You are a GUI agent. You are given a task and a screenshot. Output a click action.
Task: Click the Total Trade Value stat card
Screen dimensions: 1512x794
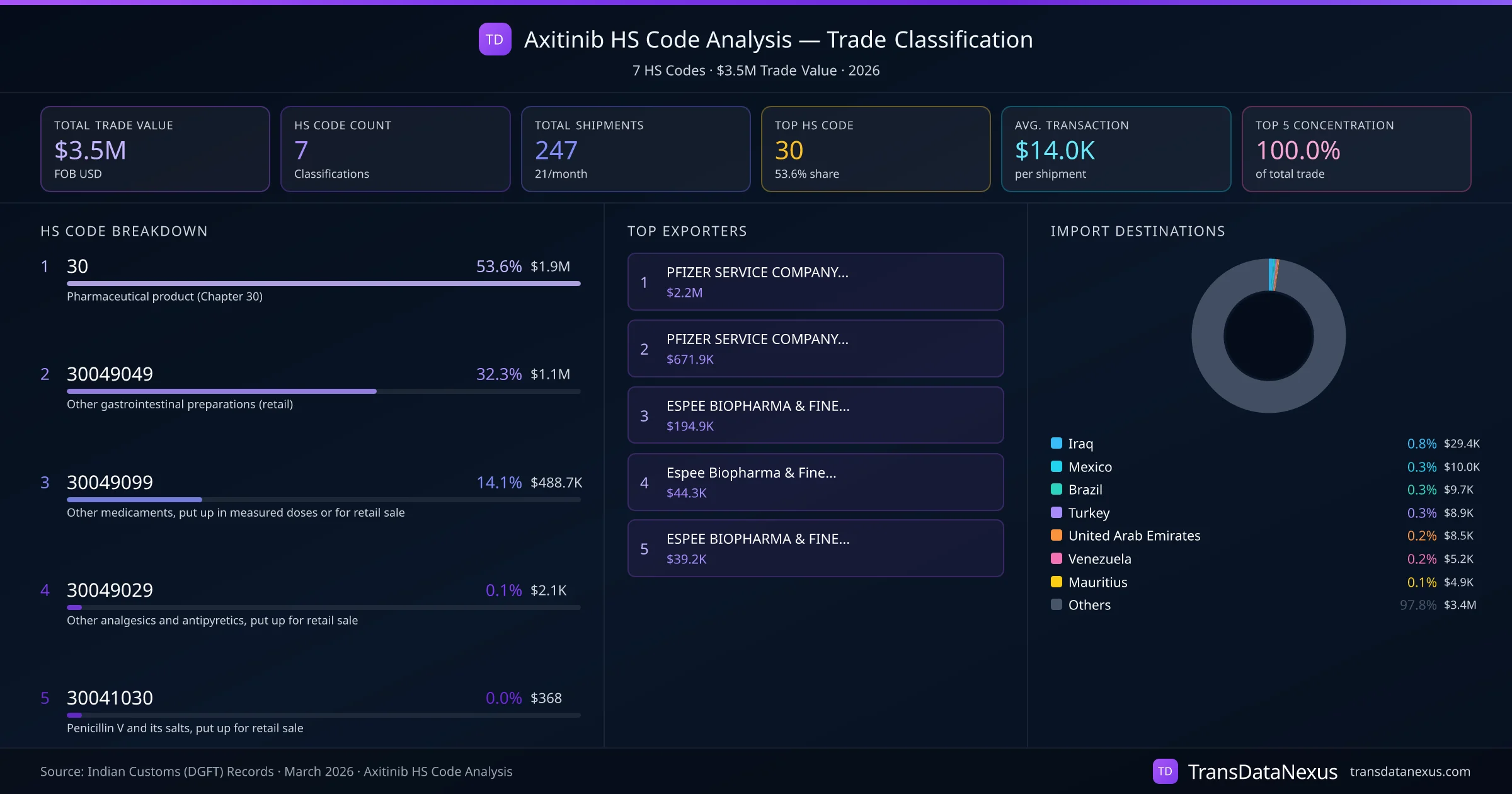coord(155,149)
